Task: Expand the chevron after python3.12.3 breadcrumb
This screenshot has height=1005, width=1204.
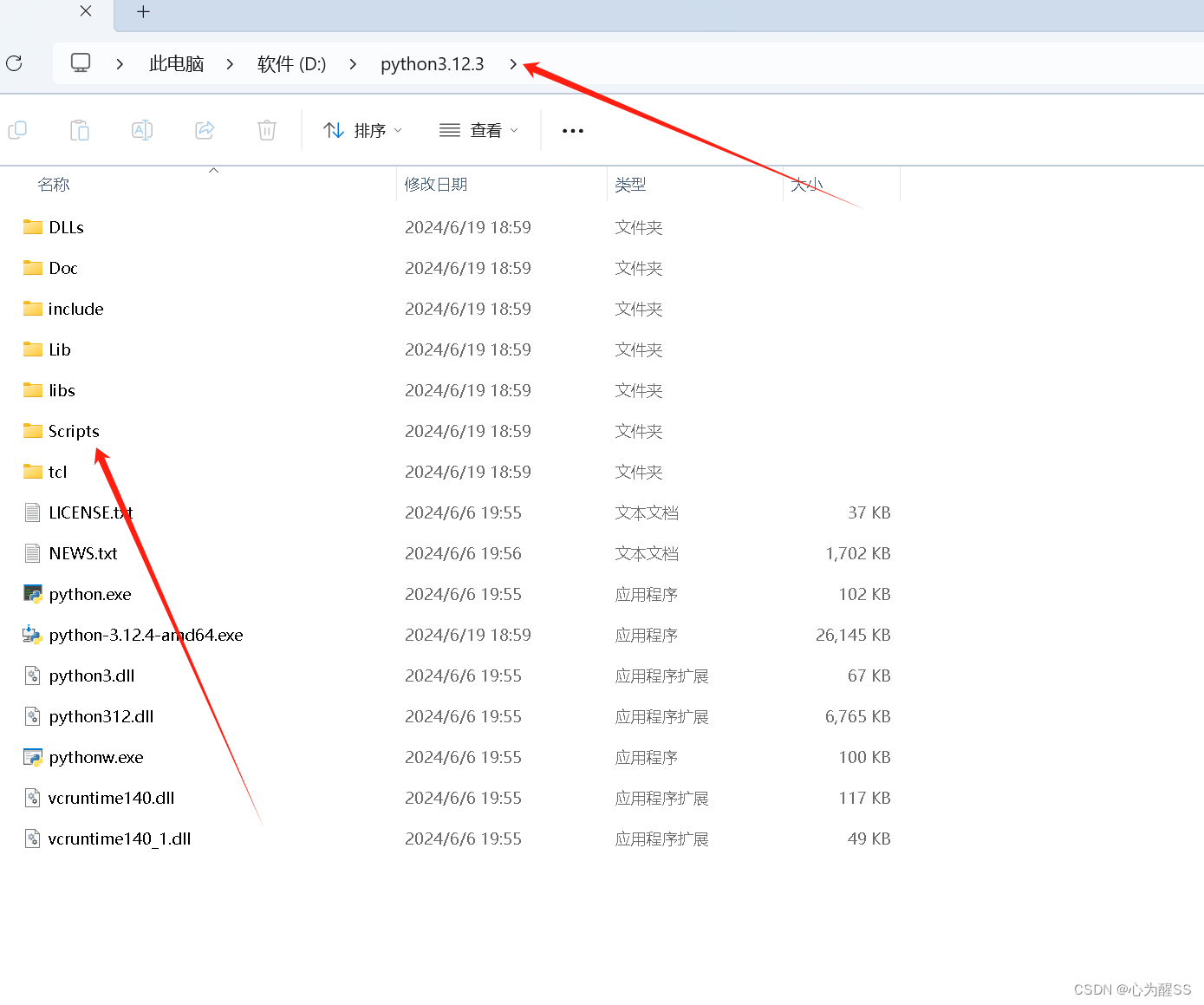Action: click(x=513, y=63)
